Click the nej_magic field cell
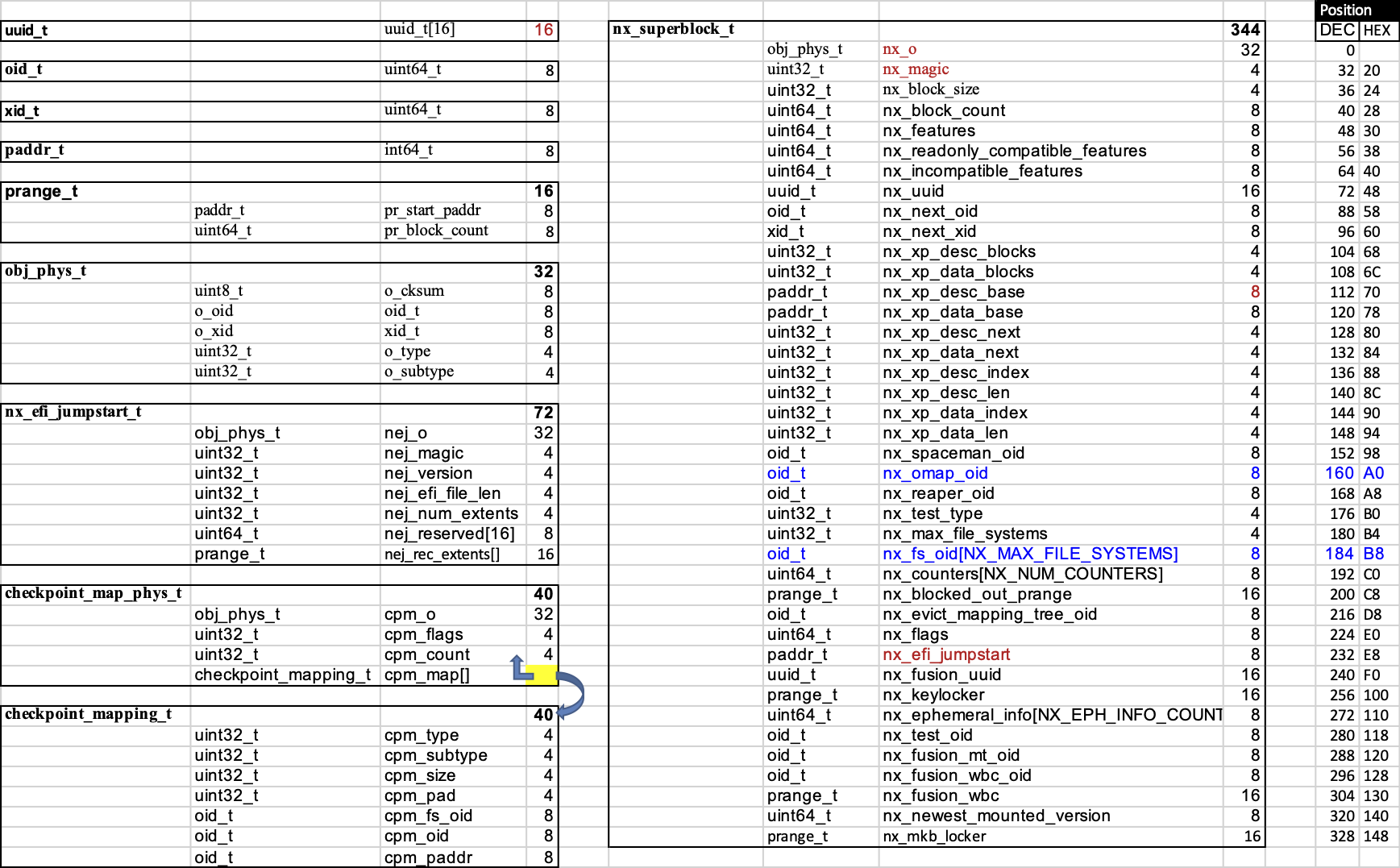1400x868 pixels. [453, 454]
